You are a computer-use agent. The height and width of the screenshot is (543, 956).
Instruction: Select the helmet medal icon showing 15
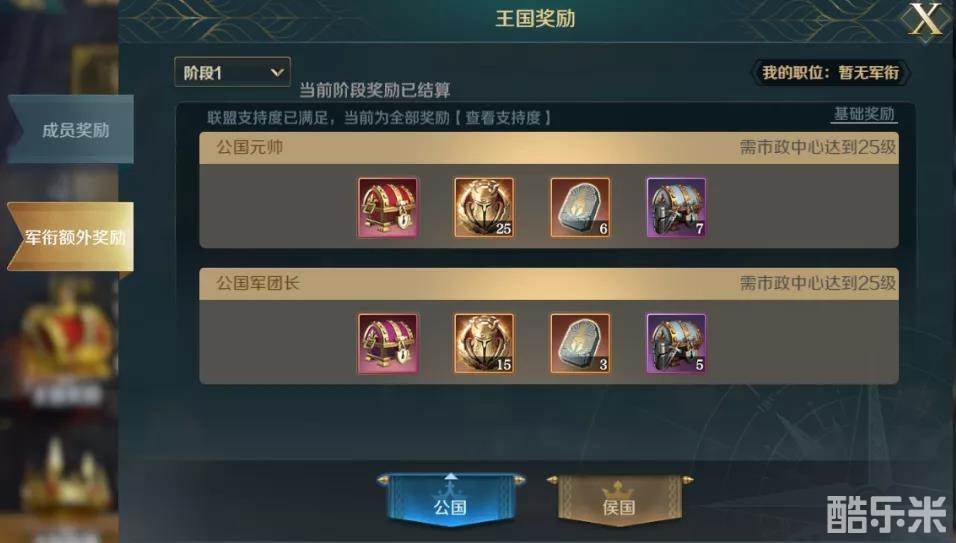tap(484, 343)
